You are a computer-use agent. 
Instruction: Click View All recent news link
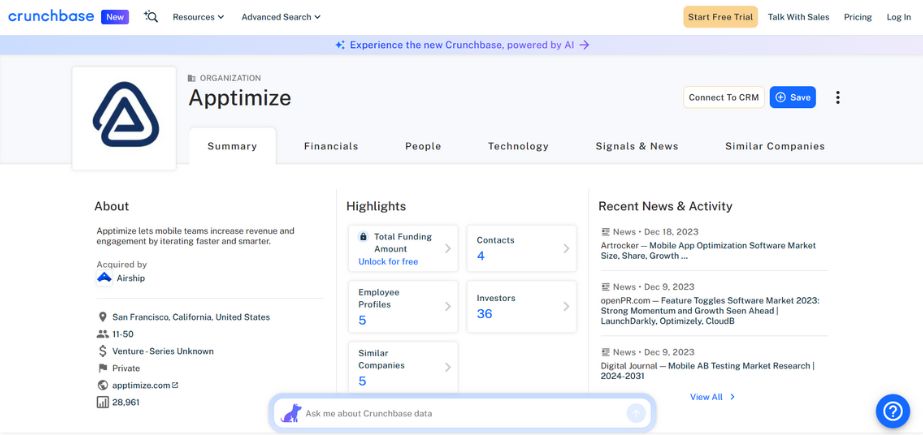tap(706, 397)
